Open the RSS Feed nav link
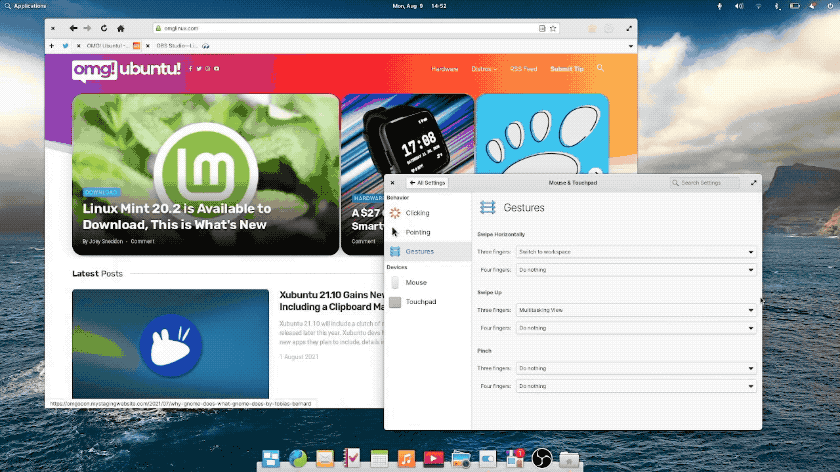The height and width of the screenshot is (472, 840). click(523, 69)
